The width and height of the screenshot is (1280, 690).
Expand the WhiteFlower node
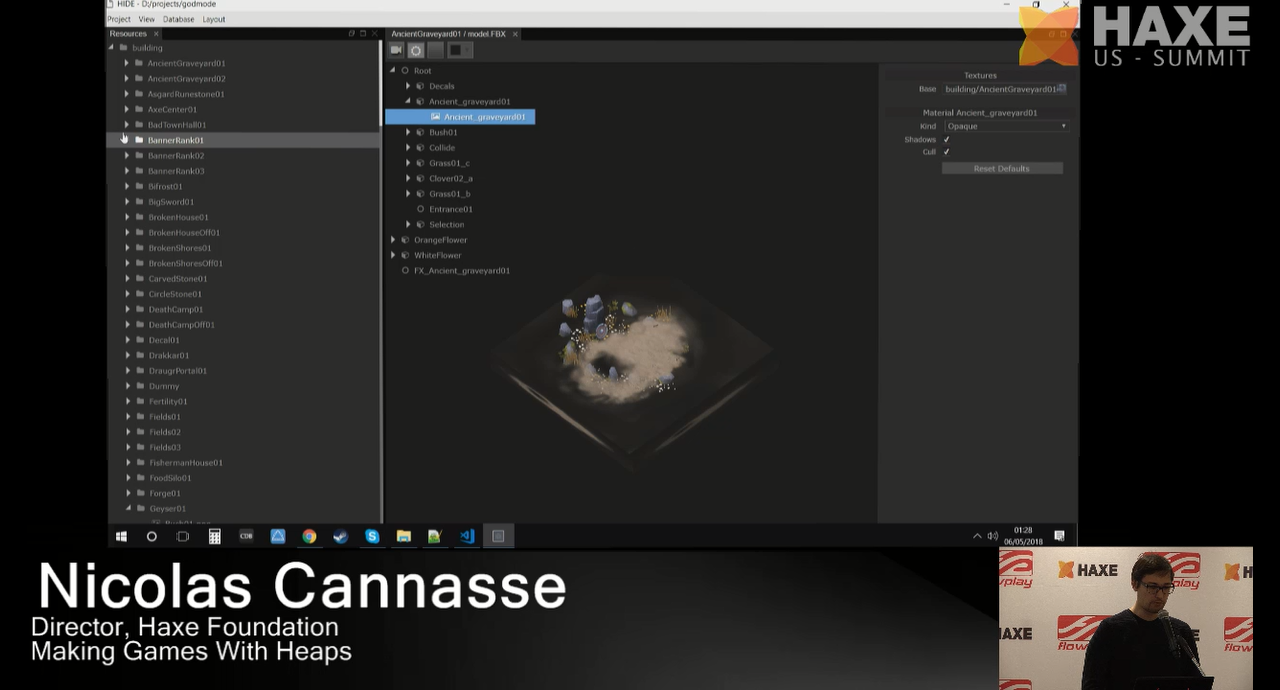[393, 255]
